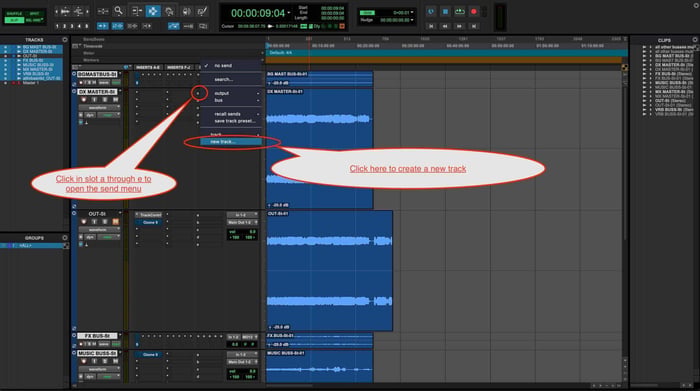The height and width of the screenshot is (391, 700).
Task: Click the MIDI zoom icon
Action: 78,11
